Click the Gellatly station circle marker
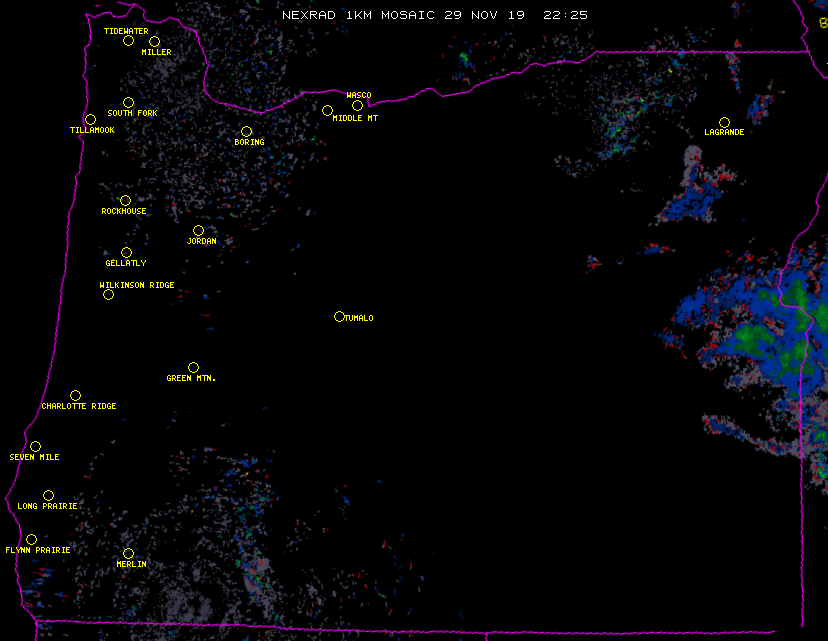Screen dimensions: 828x641 click(126, 252)
